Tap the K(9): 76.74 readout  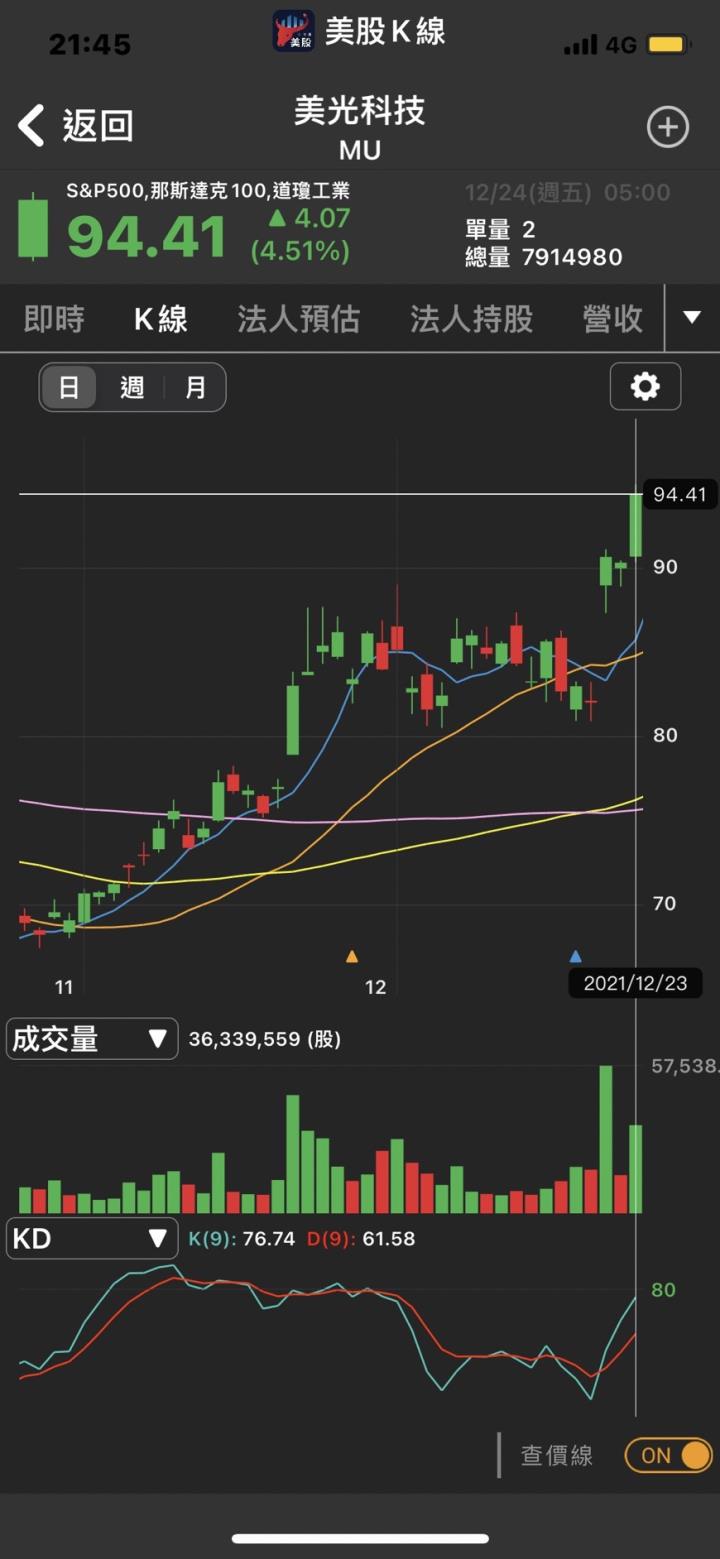pos(242,1239)
